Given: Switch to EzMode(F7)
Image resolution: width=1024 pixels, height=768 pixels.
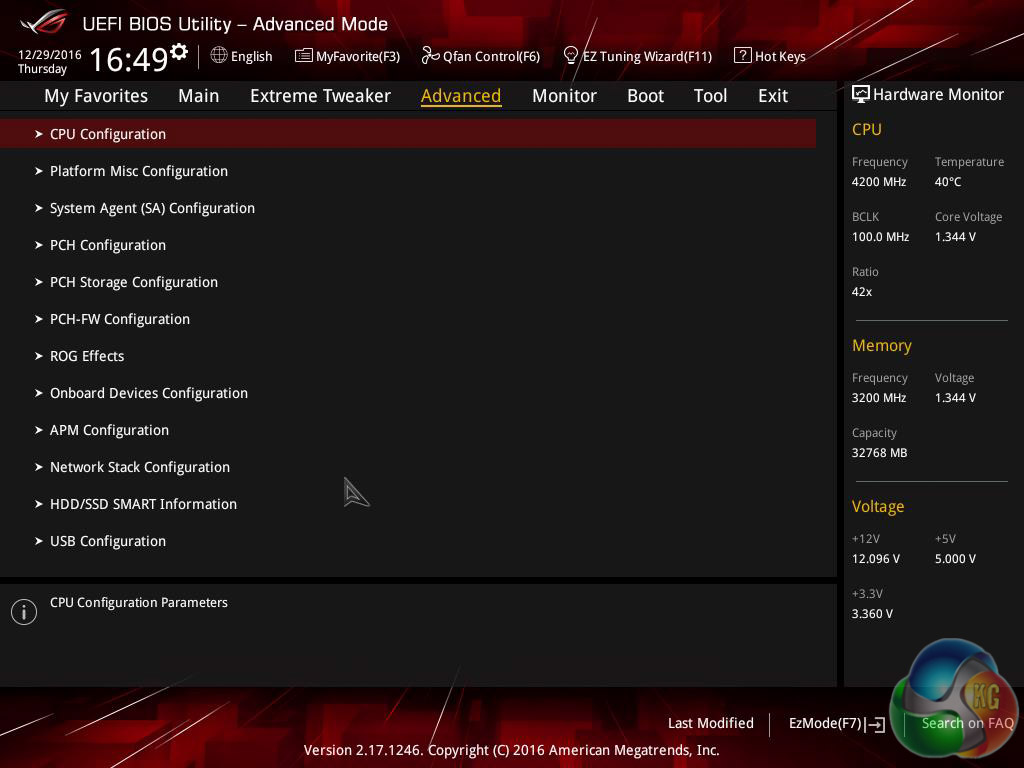Looking at the screenshot, I should (837, 724).
